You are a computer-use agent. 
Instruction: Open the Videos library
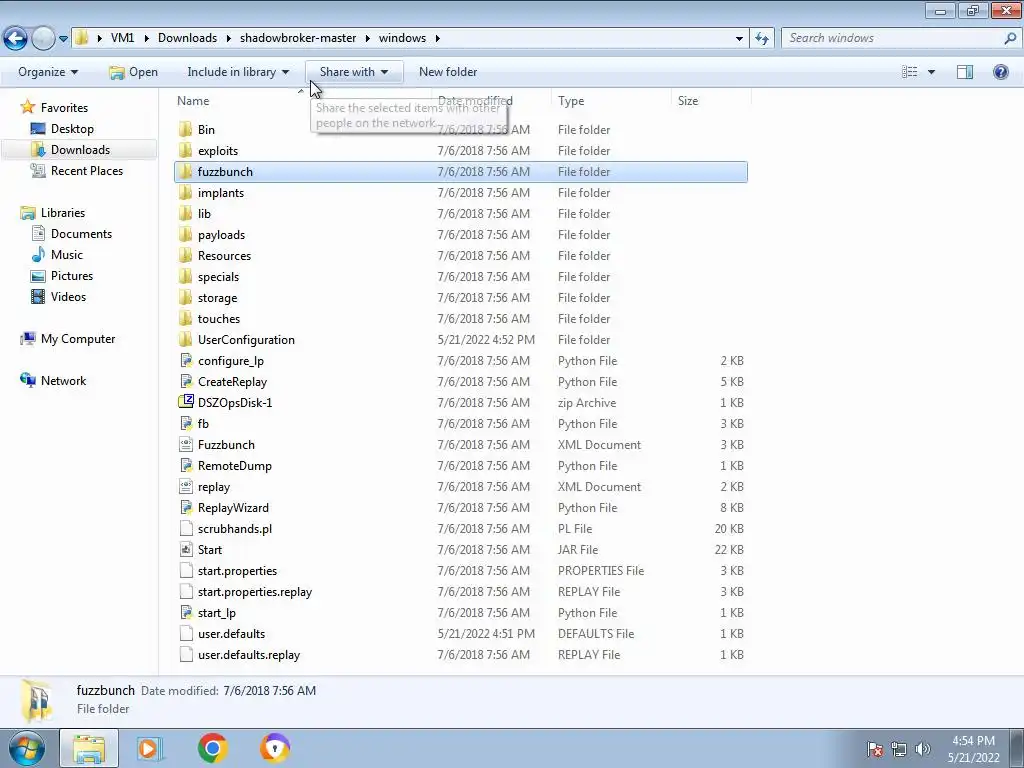click(69, 296)
